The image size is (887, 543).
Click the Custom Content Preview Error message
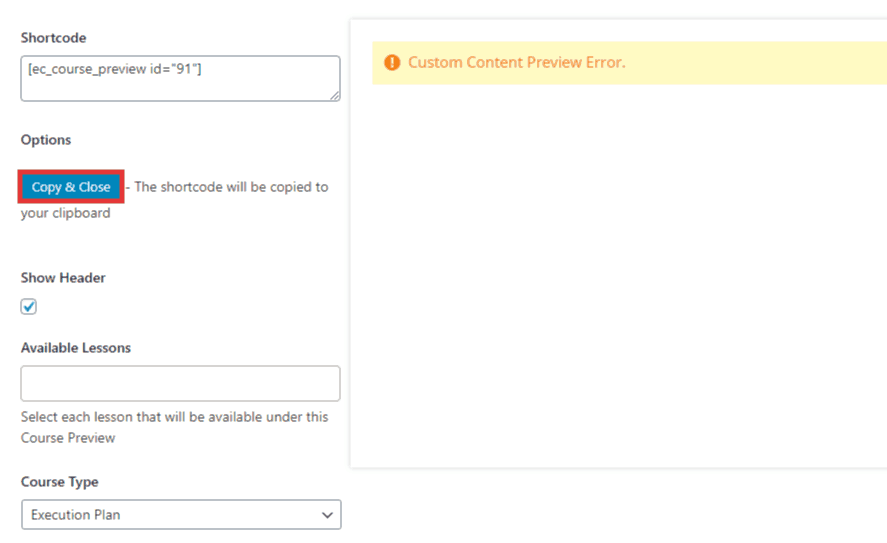pyautogui.click(x=516, y=62)
